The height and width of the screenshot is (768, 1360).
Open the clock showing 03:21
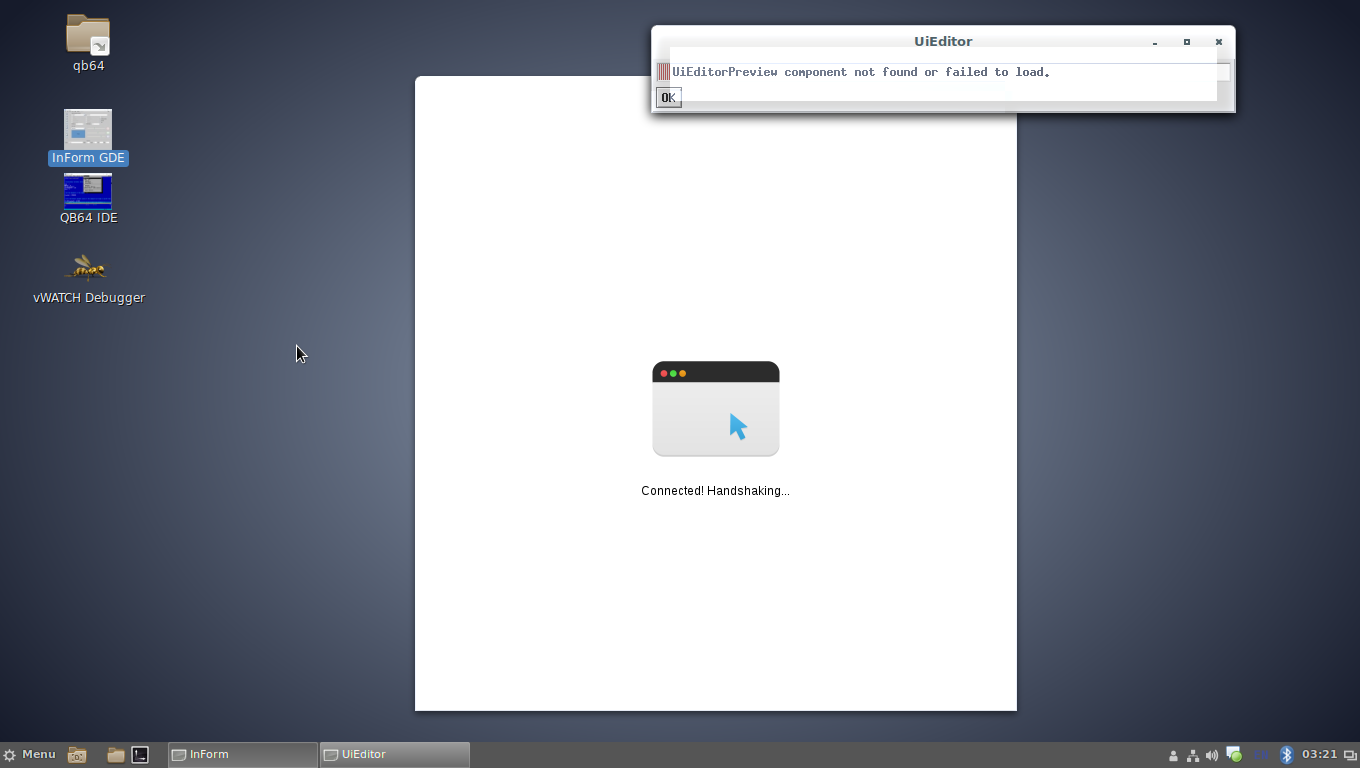pyautogui.click(x=1319, y=755)
